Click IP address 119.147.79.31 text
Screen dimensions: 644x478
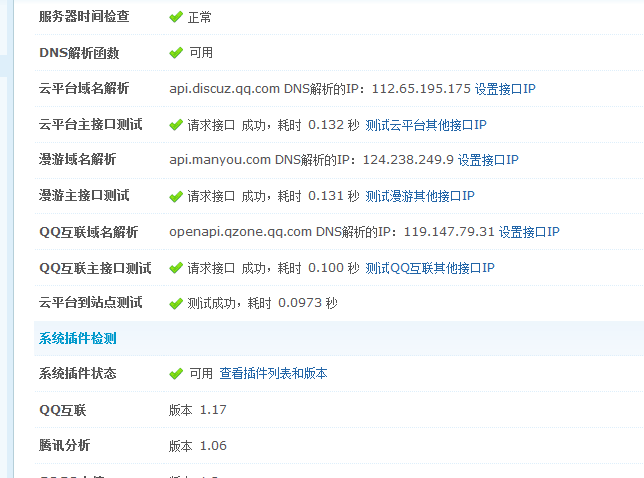coord(449,232)
